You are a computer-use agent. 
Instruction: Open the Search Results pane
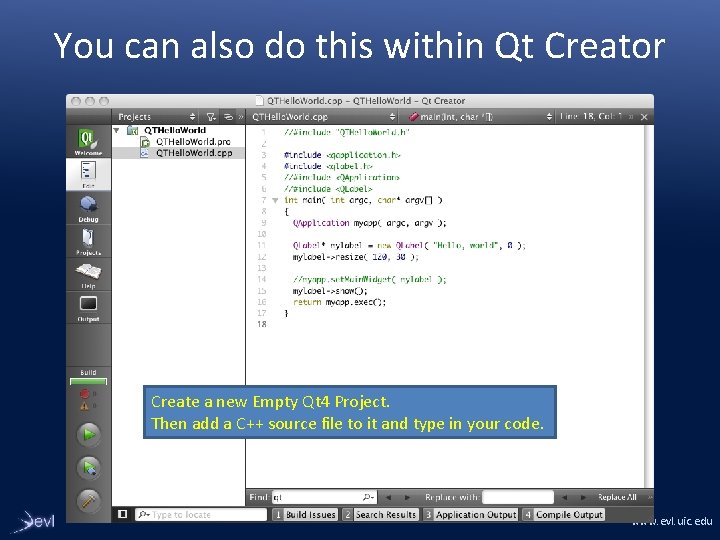coord(380,514)
